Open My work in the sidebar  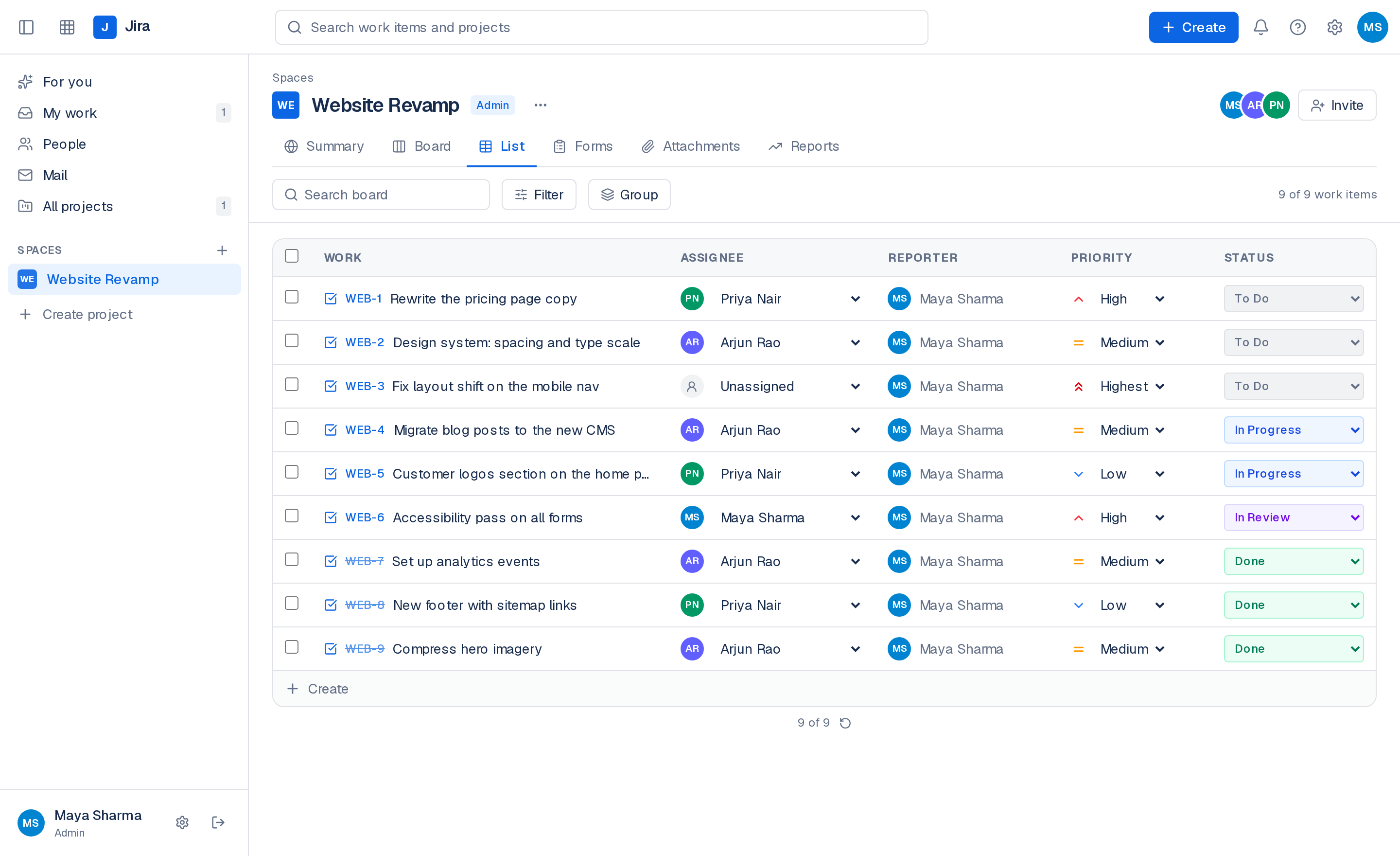tap(124, 112)
